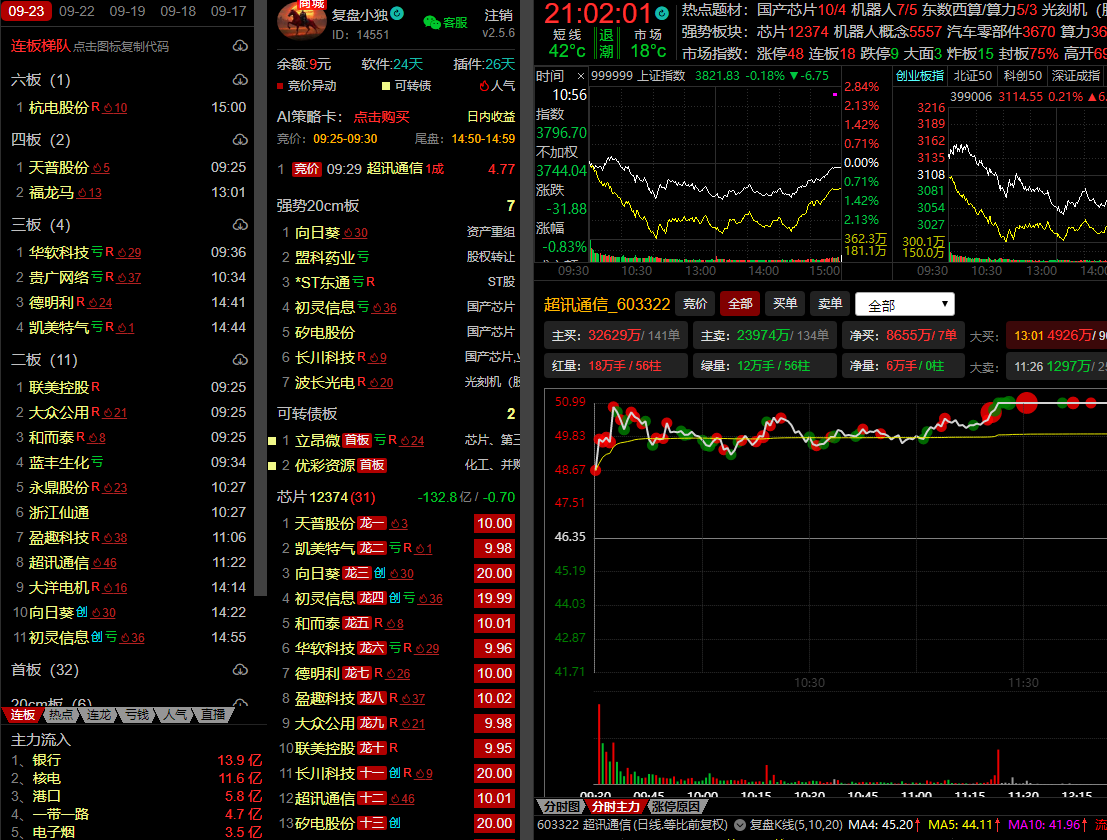The image size is (1107, 840).
Task: Toggle the 可转债 yellow square legend
Action: [385, 86]
